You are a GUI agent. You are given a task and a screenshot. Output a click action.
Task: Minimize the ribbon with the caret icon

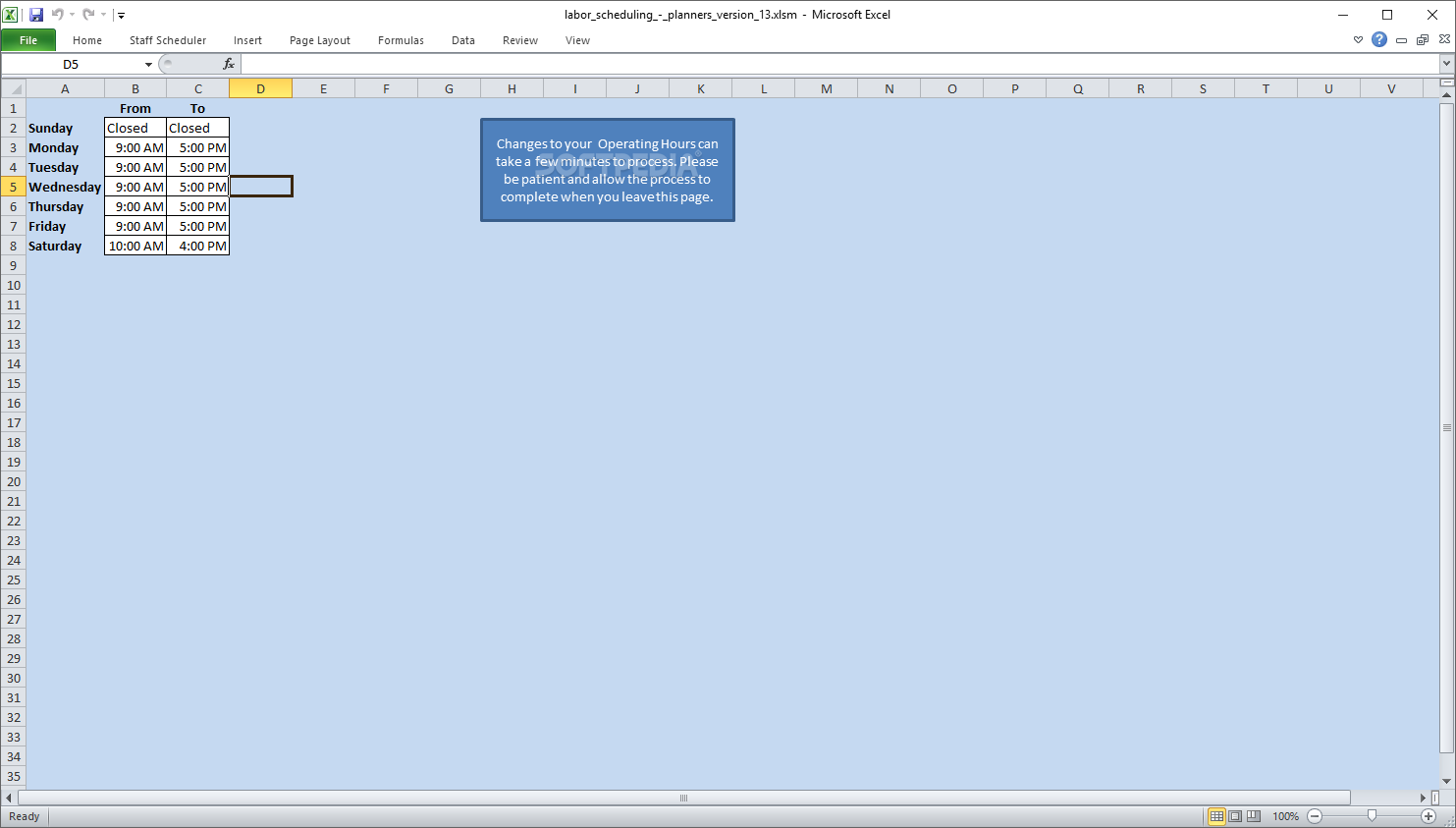click(1358, 40)
